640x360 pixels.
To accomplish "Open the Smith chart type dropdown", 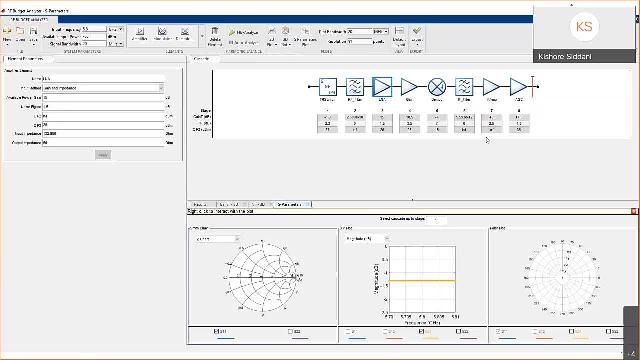I will pyautogui.click(x=217, y=239).
